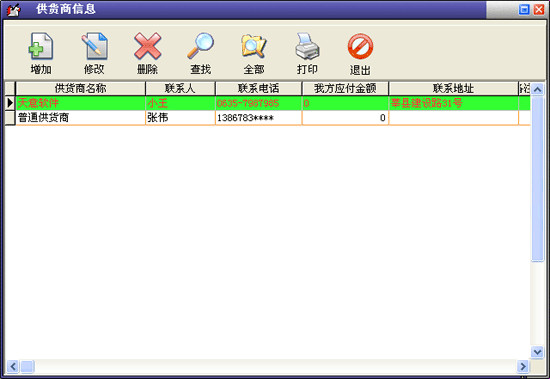Click the row selector beside 普通供货商

coord(10,118)
